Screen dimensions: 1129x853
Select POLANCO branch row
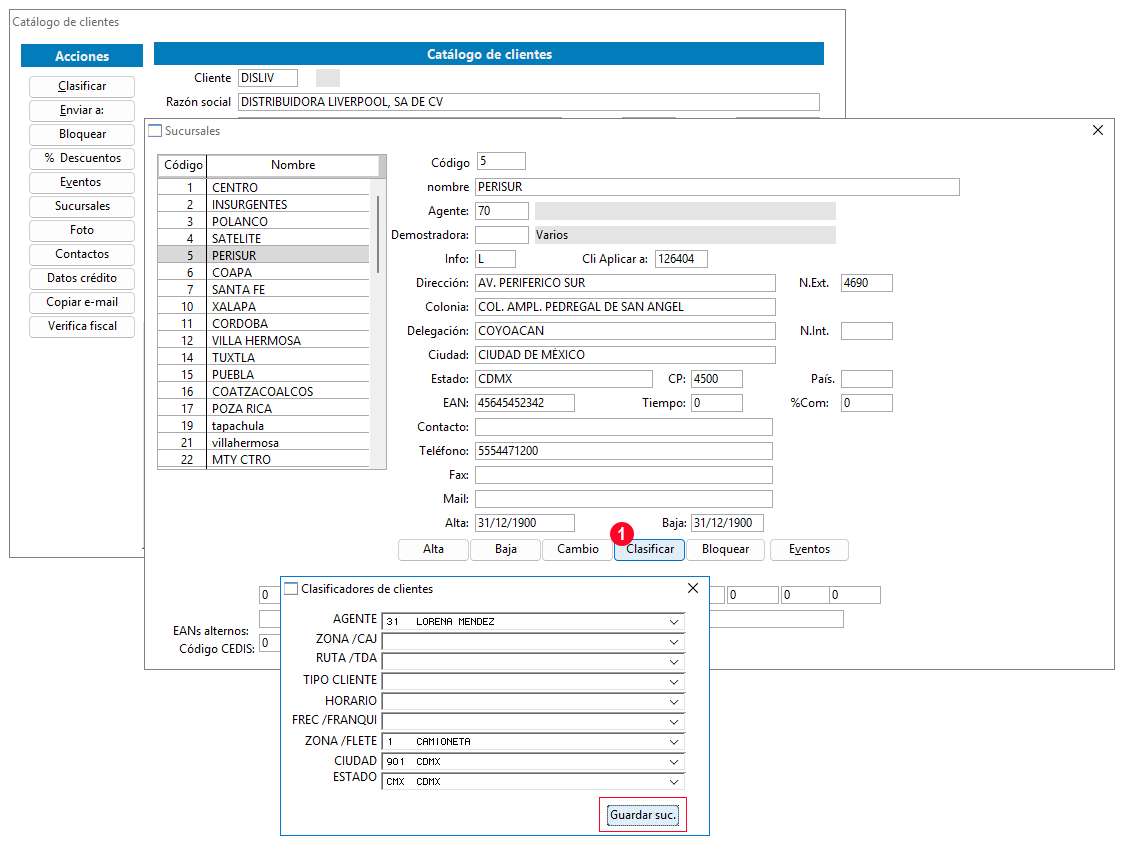[264, 222]
